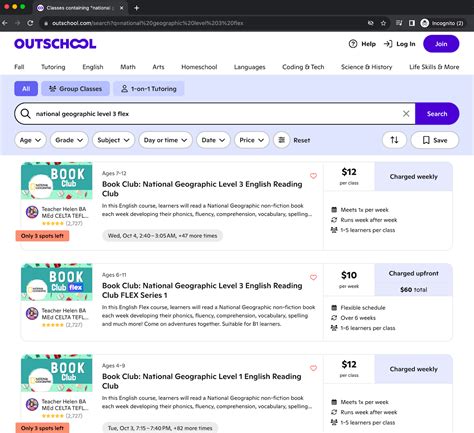Open the Incognito profile icon
This screenshot has width=474, height=433.
[424, 23]
